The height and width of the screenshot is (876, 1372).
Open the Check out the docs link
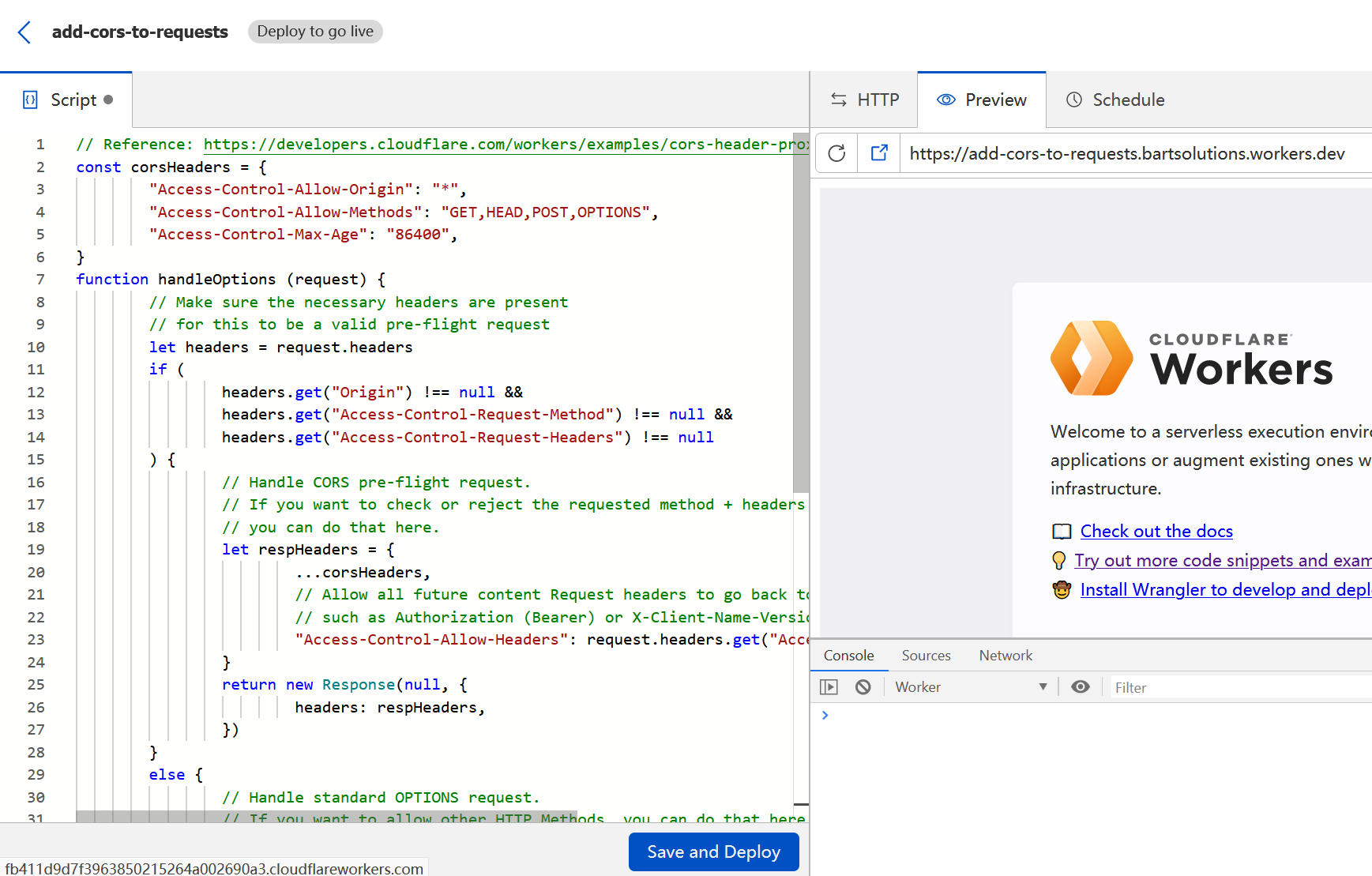pyautogui.click(x=1156, y=532)
